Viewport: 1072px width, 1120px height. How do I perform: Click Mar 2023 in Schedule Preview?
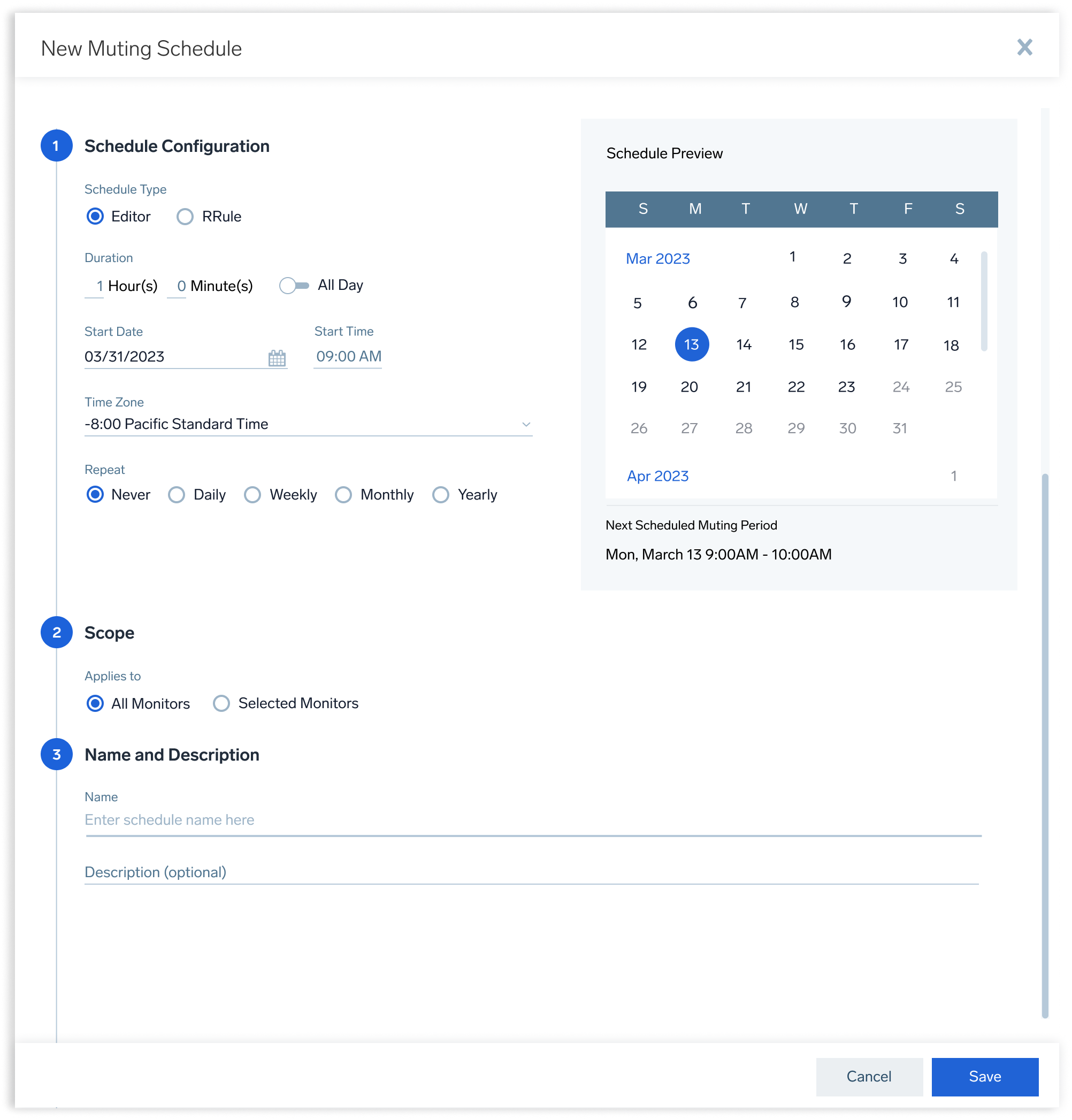[x=658, y=258]
